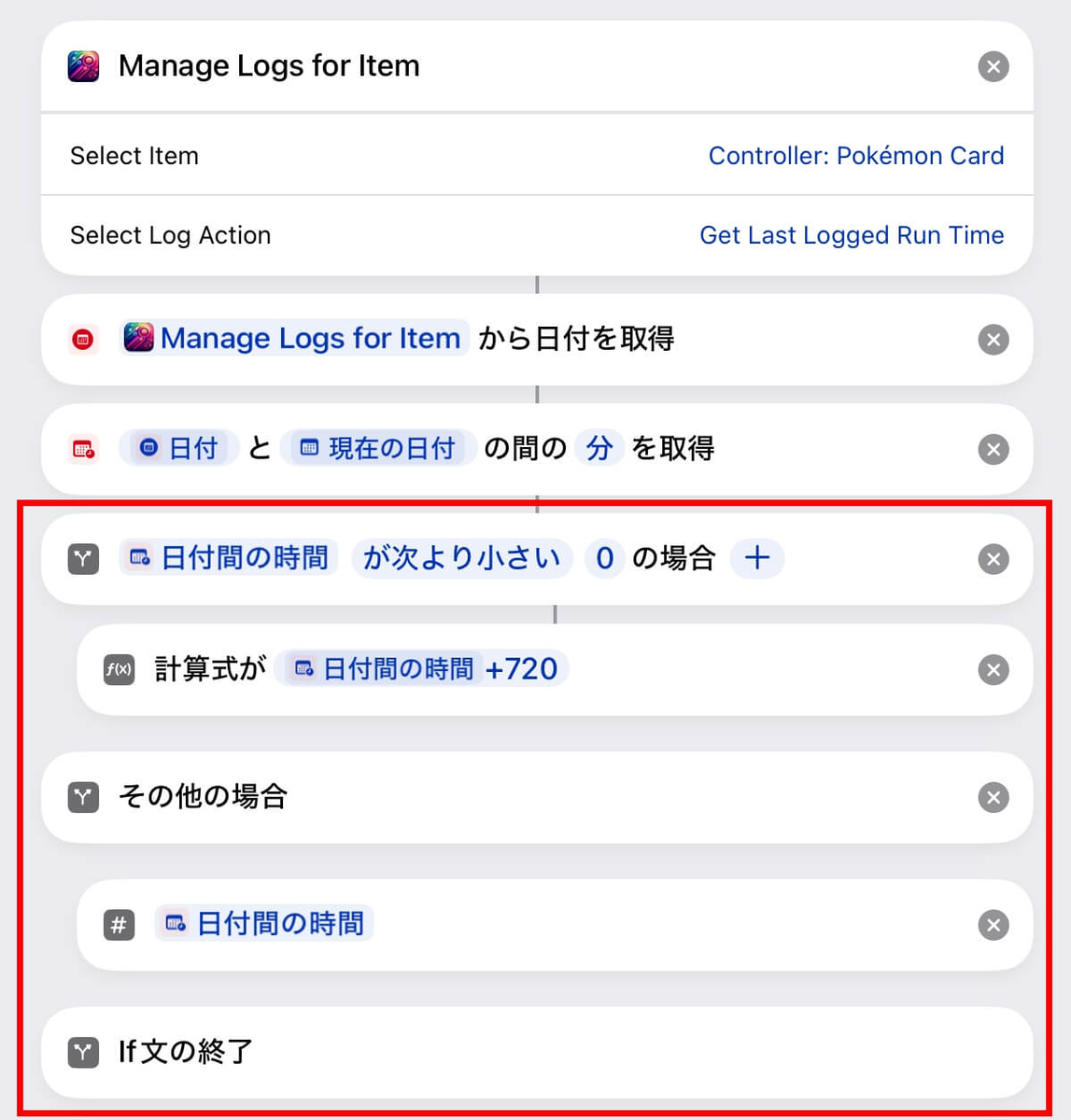Click the Manage Logs for Item app icon
The image size is (1071, 1120).
(x=83, y=67)
